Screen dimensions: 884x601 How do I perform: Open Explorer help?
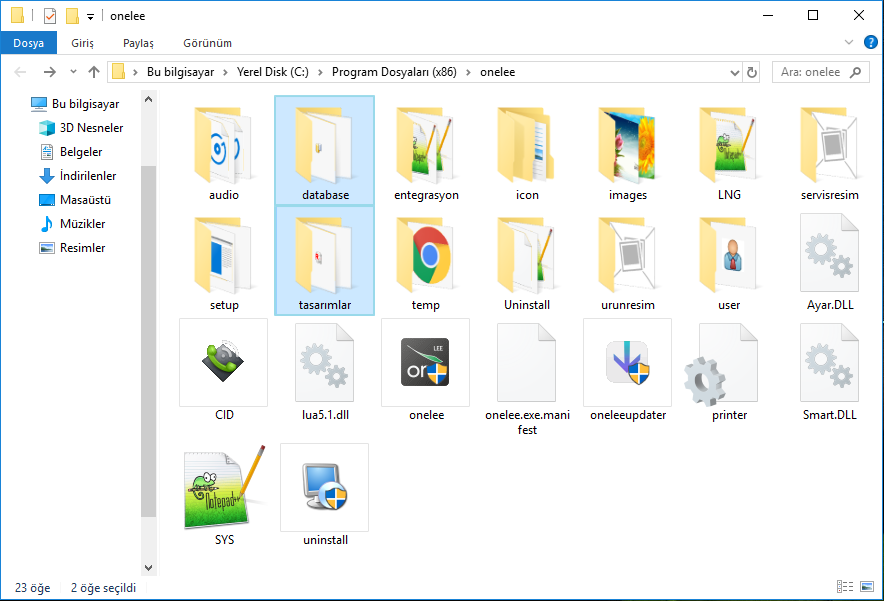(870, 42)
